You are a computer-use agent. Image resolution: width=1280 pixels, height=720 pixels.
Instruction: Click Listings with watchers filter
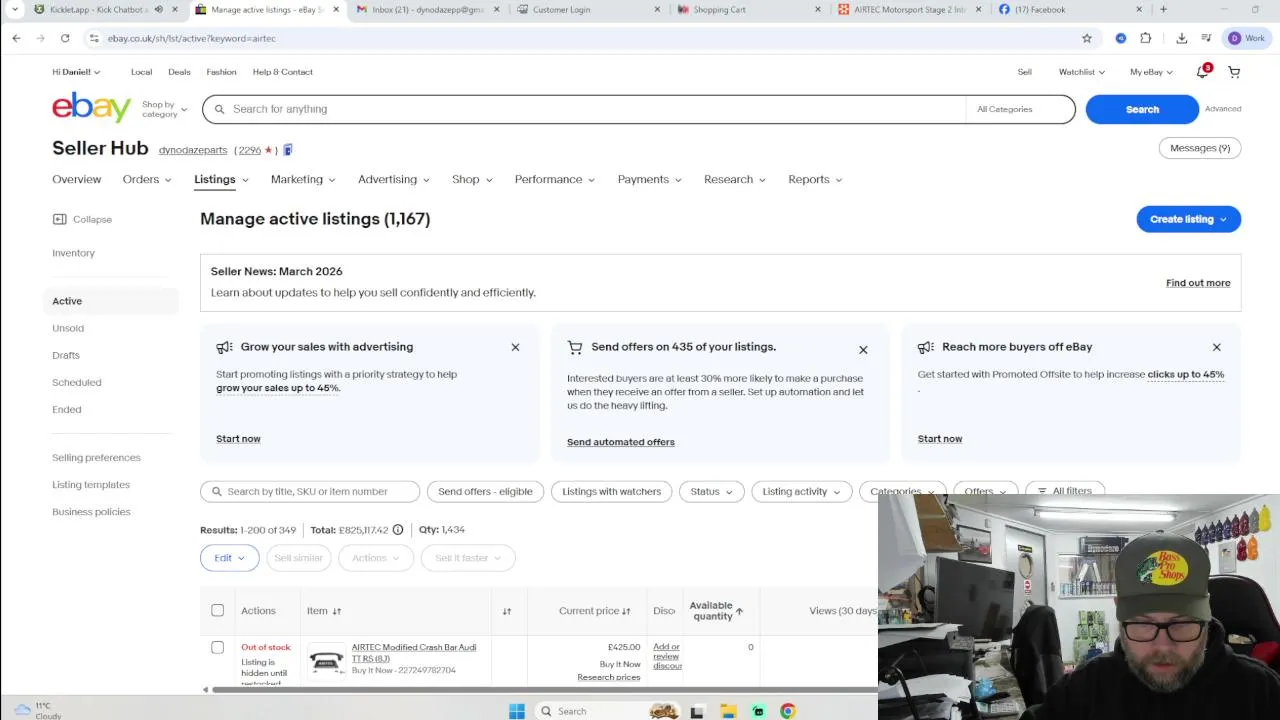(611, 491)
